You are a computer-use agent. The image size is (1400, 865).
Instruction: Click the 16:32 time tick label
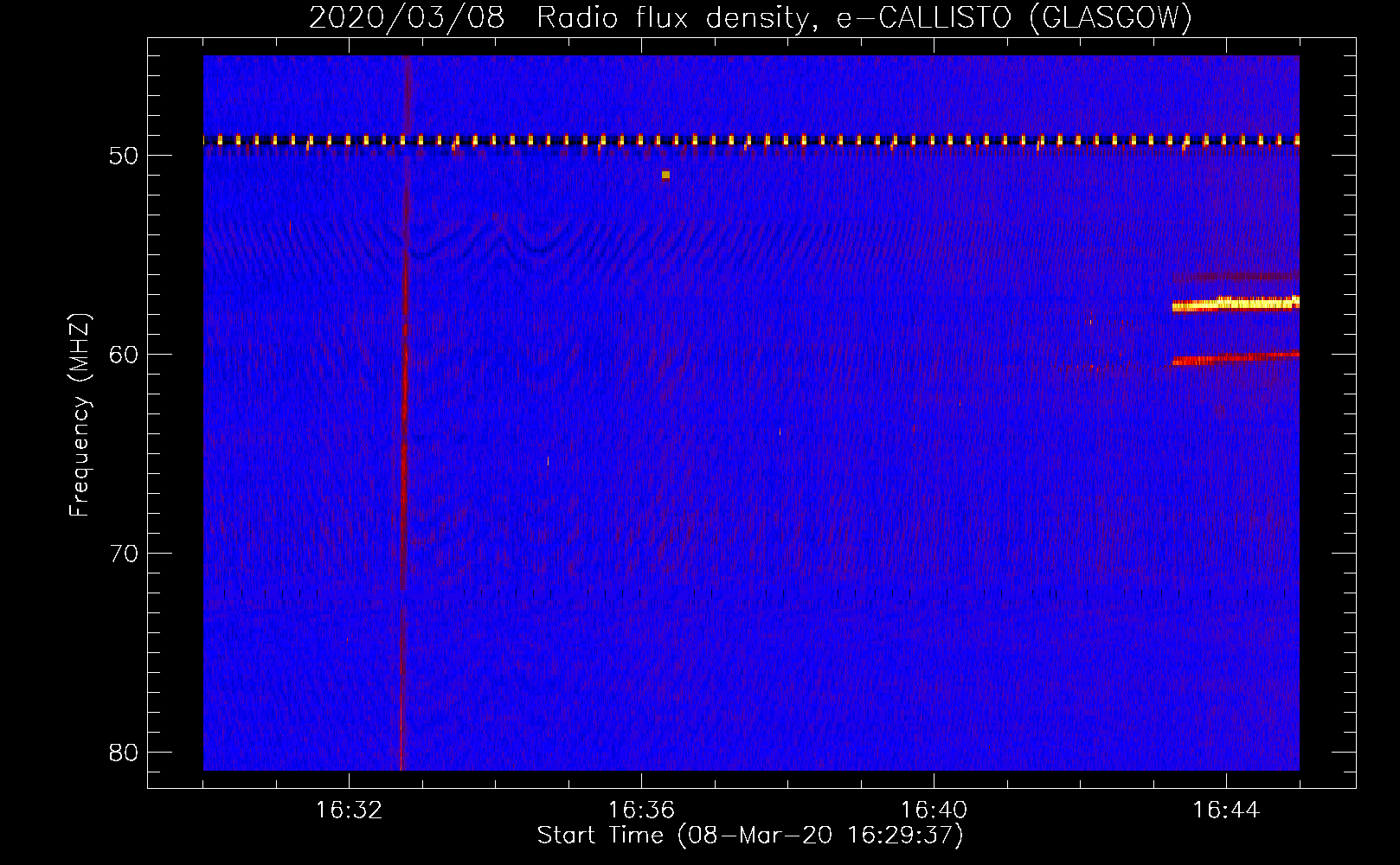pyautogui.click(x=349, y=811)
